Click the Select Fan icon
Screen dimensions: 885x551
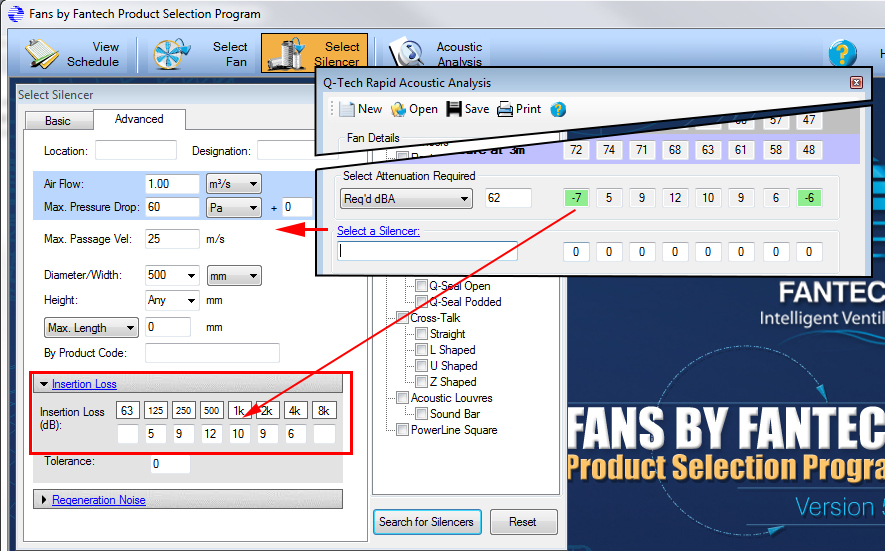(x=172, y=54)
